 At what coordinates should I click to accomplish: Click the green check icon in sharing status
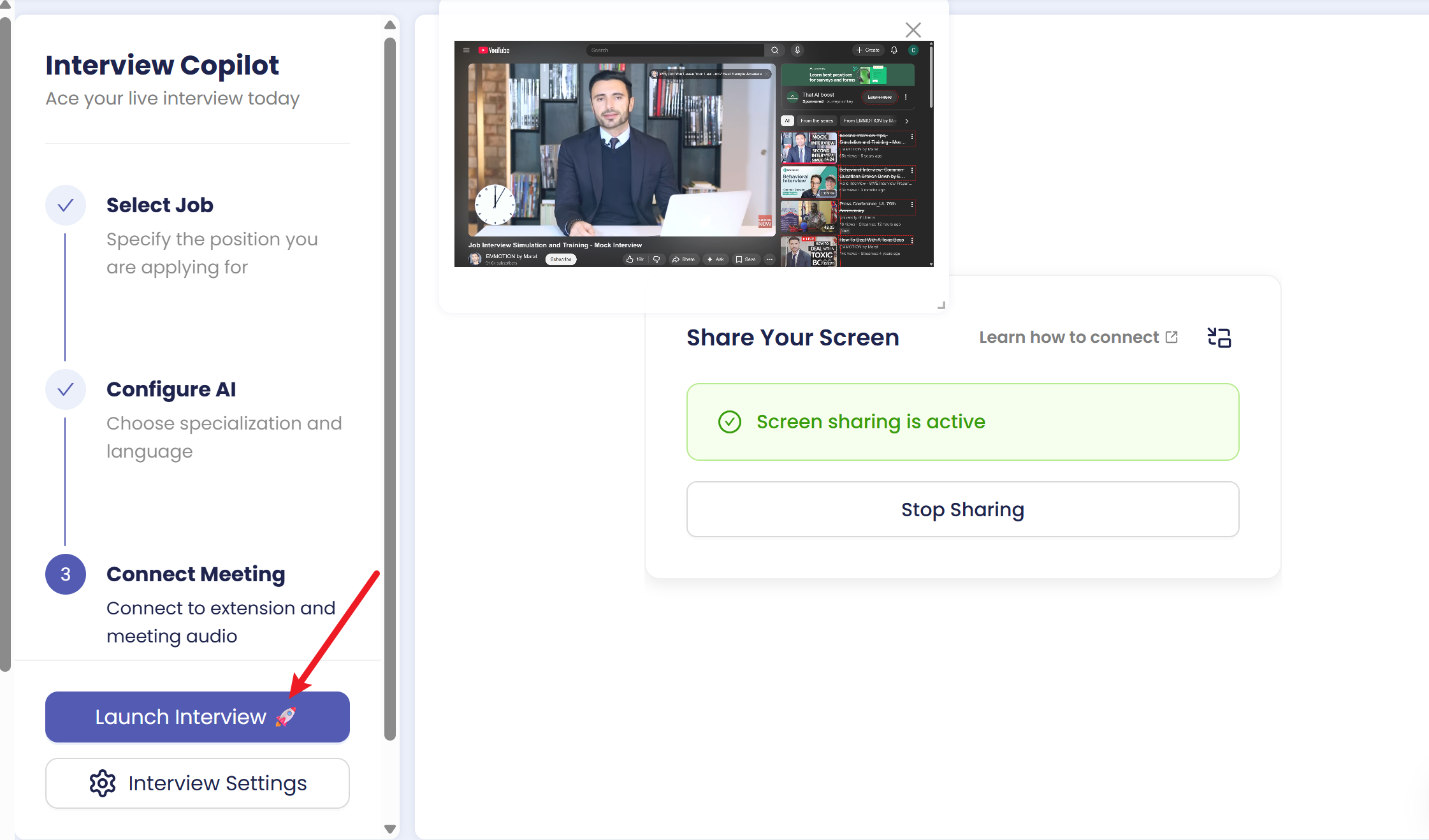(729, 422)
